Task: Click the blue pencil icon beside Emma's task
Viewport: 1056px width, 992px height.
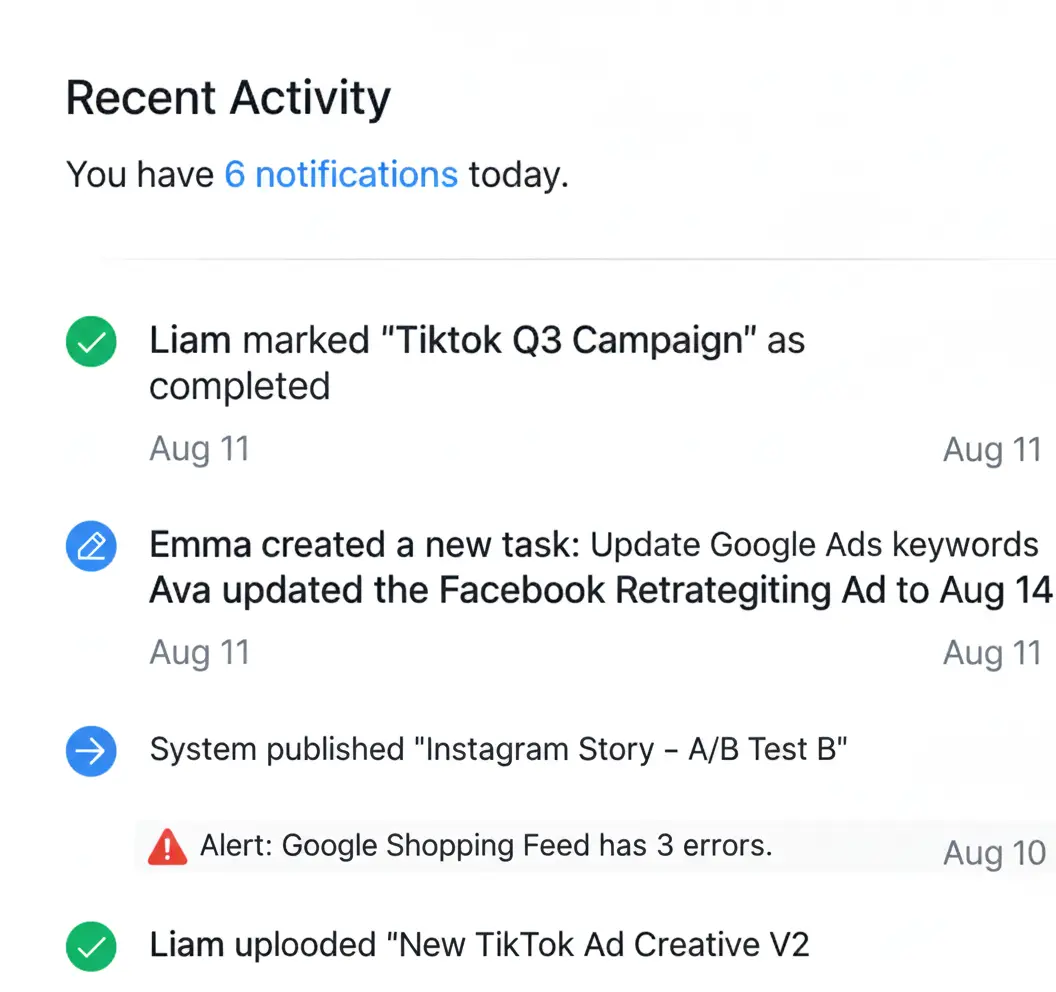Action: click(91, 546)
